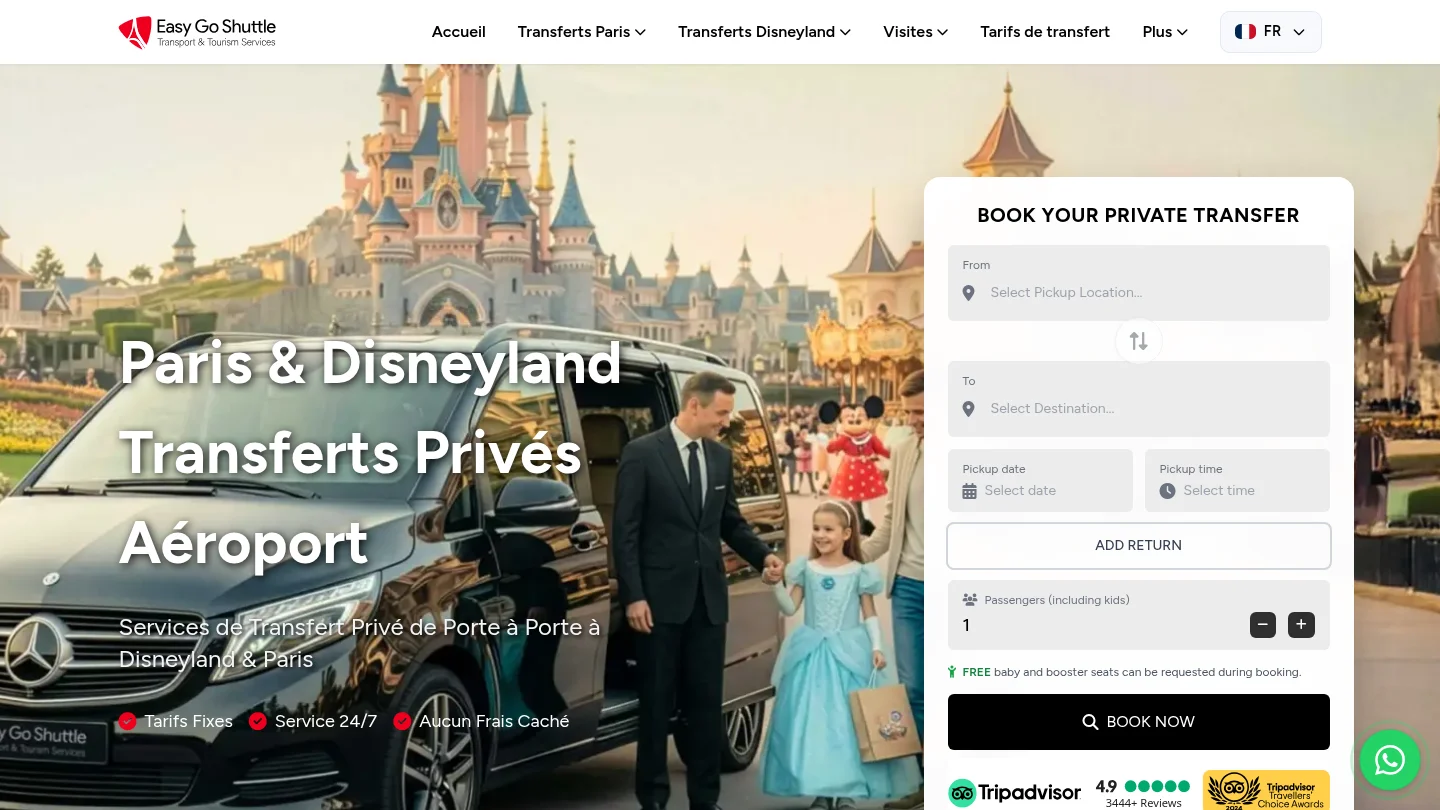Open the Visites dropdown menu
Image resolution: width=1440 pixels, height=810 pixels.
click(916, 32)
